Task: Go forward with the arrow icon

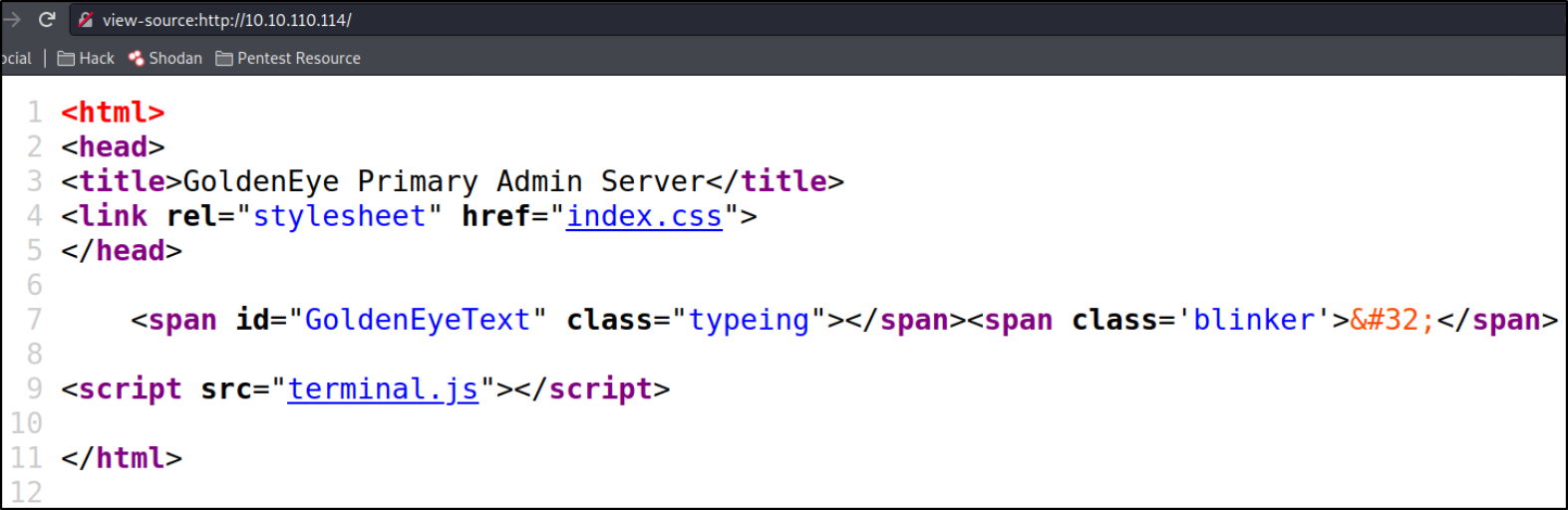Action: point(12,19)
